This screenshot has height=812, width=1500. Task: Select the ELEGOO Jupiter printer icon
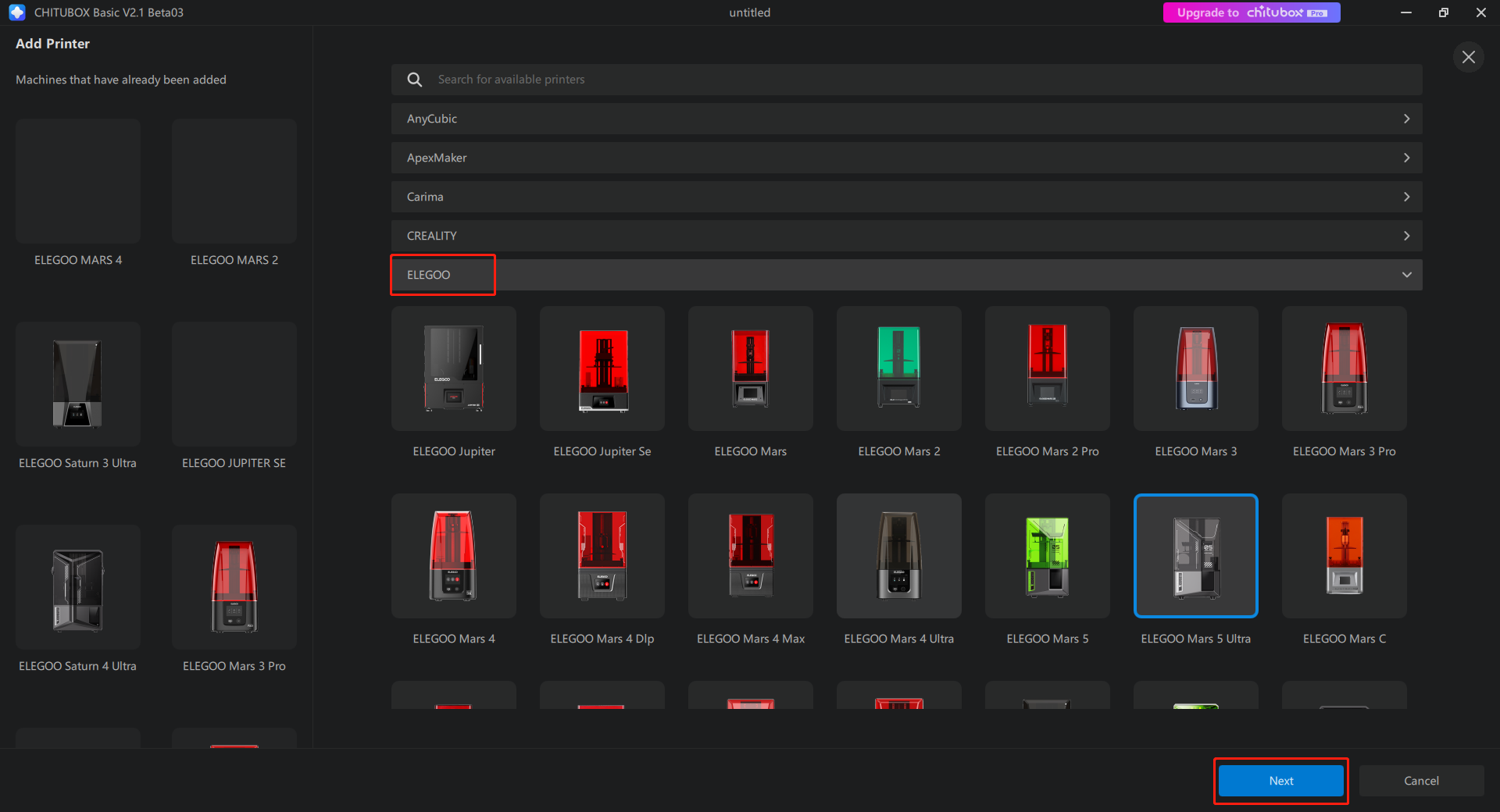[453, 369]
